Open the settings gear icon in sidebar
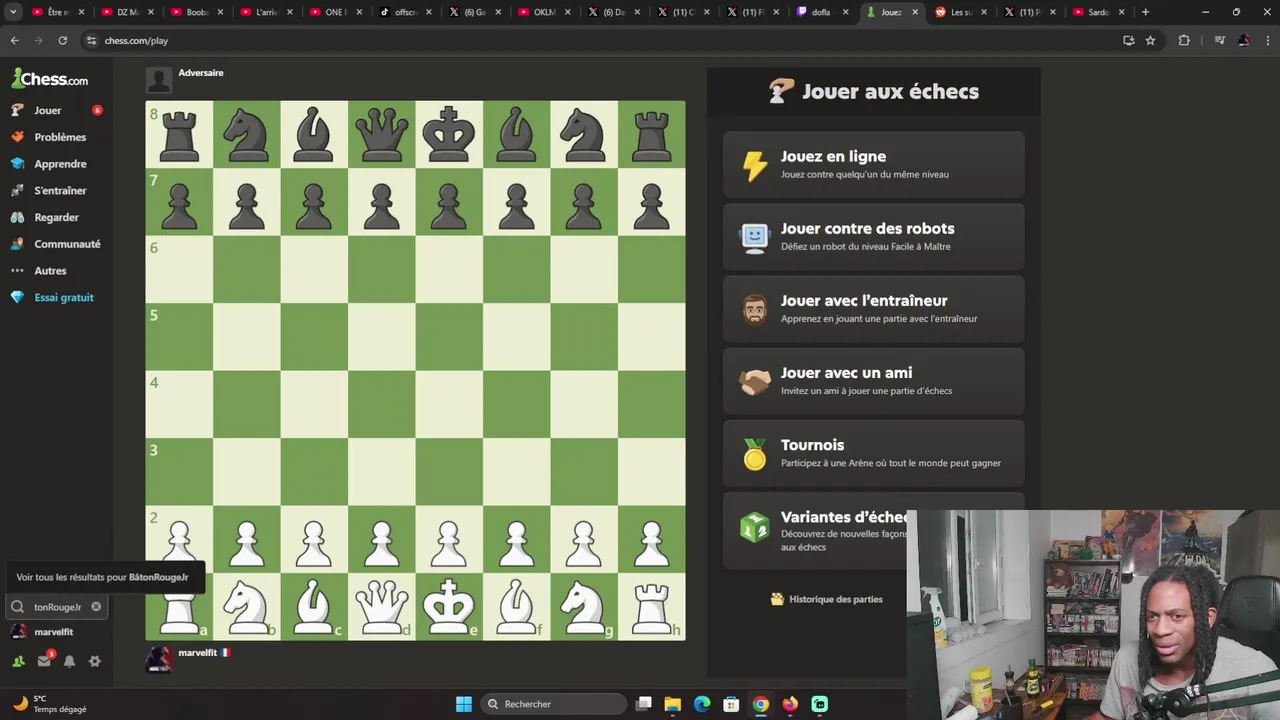The width and height of the screenshot is (1280, 720). click(x=95, y=661)
